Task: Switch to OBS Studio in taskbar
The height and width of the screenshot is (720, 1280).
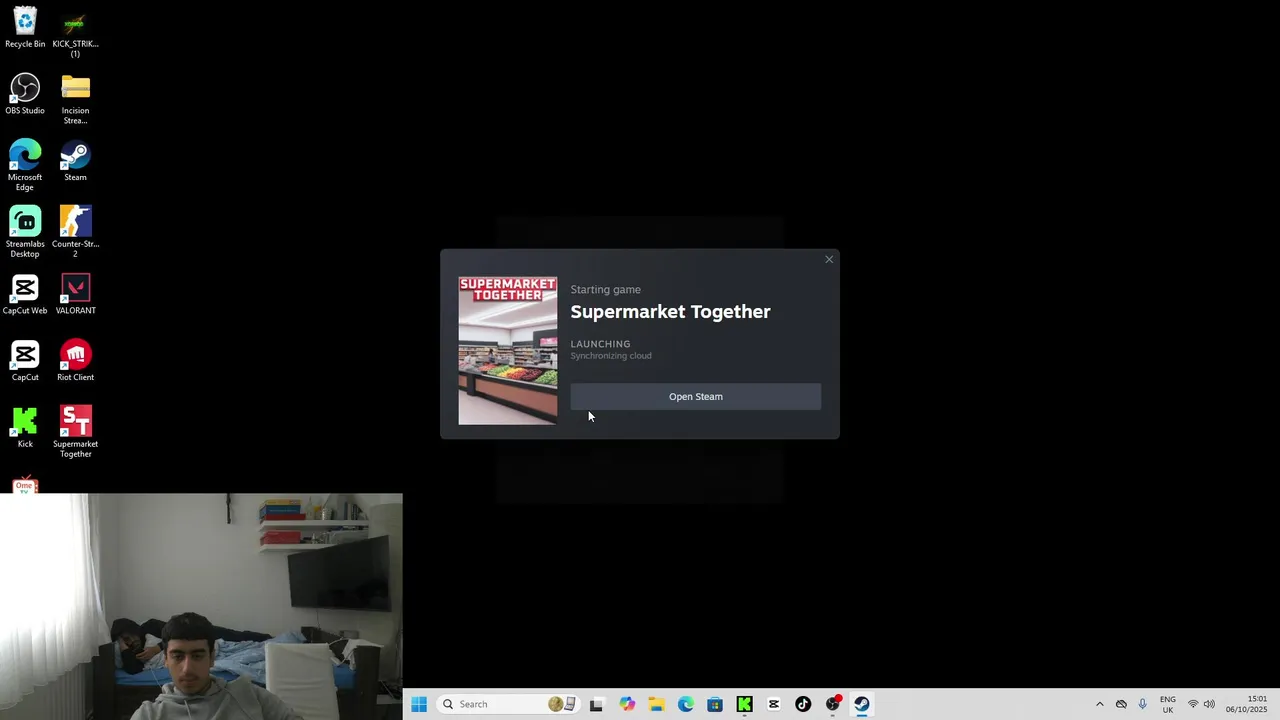Action: click(x=833, y=704)
